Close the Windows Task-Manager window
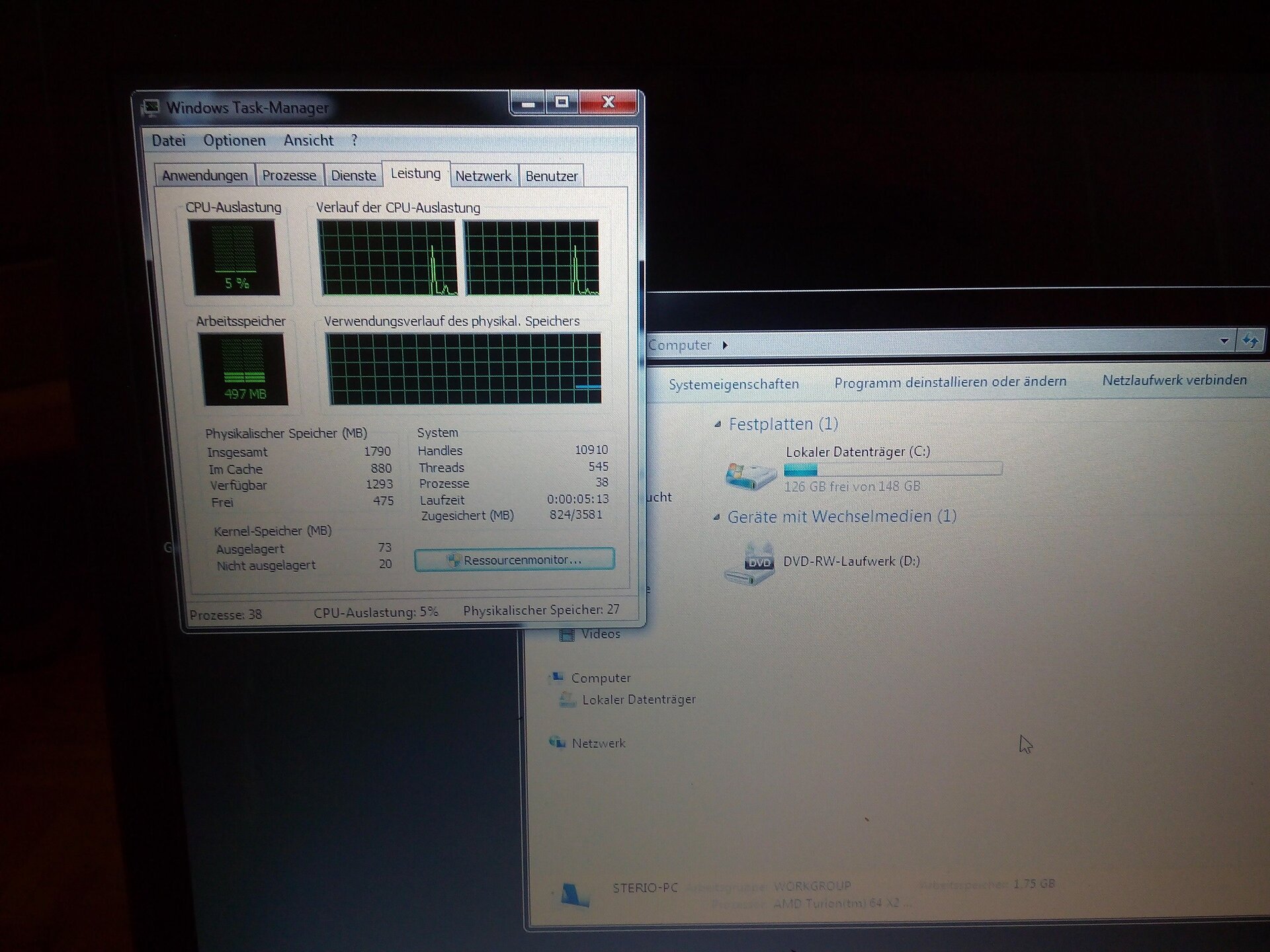 [x=609, y=102]
